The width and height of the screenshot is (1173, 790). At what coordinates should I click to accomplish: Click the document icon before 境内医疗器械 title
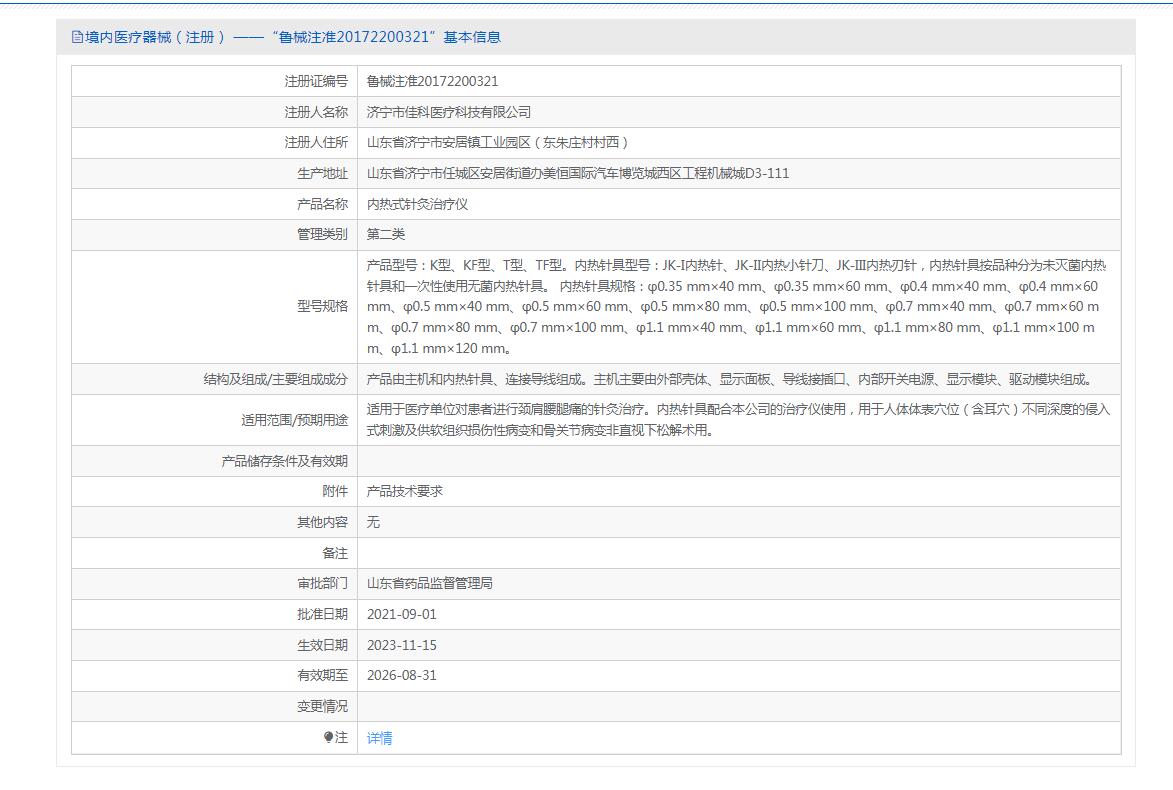77,37
